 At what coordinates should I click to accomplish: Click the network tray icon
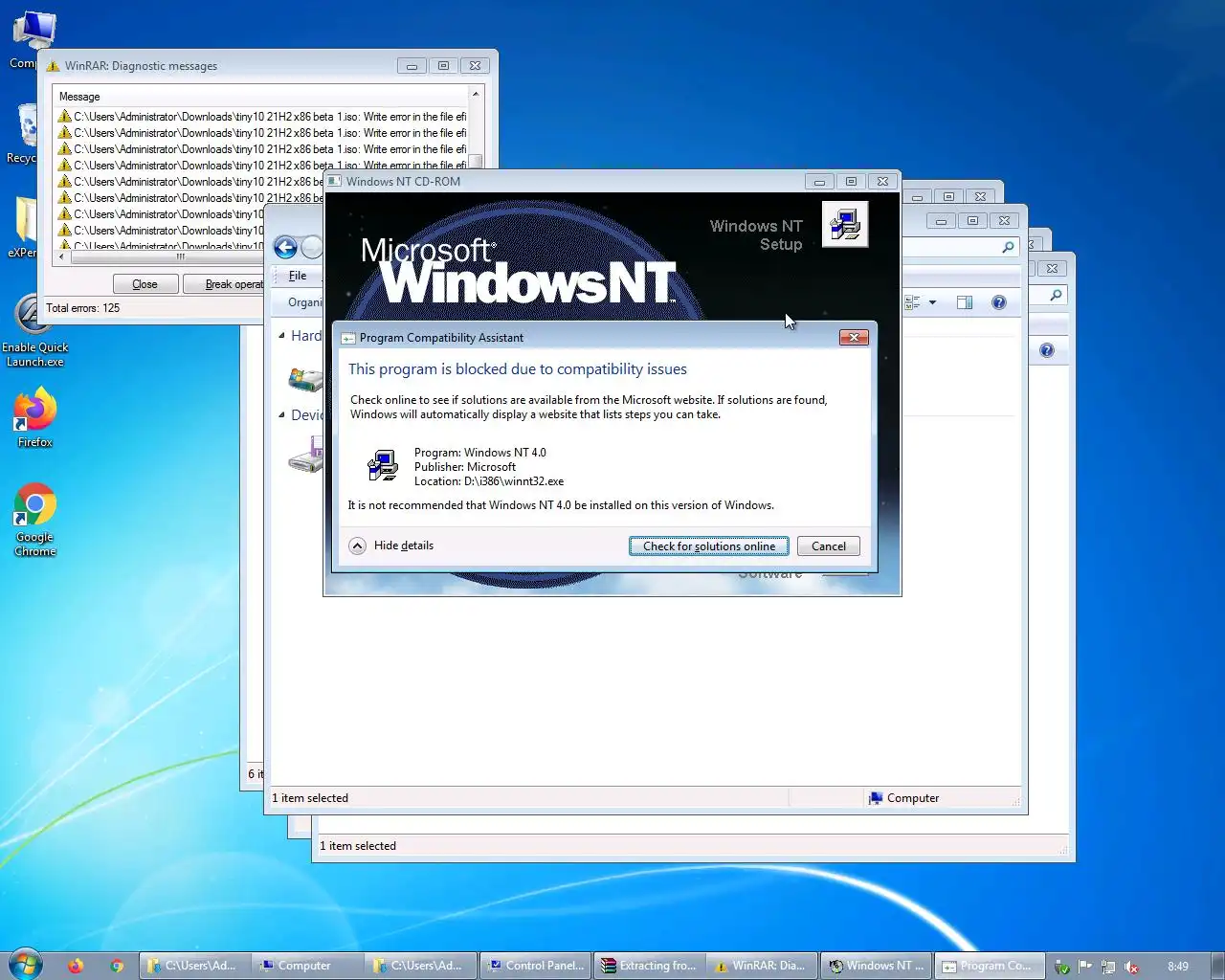[1108, 967]
